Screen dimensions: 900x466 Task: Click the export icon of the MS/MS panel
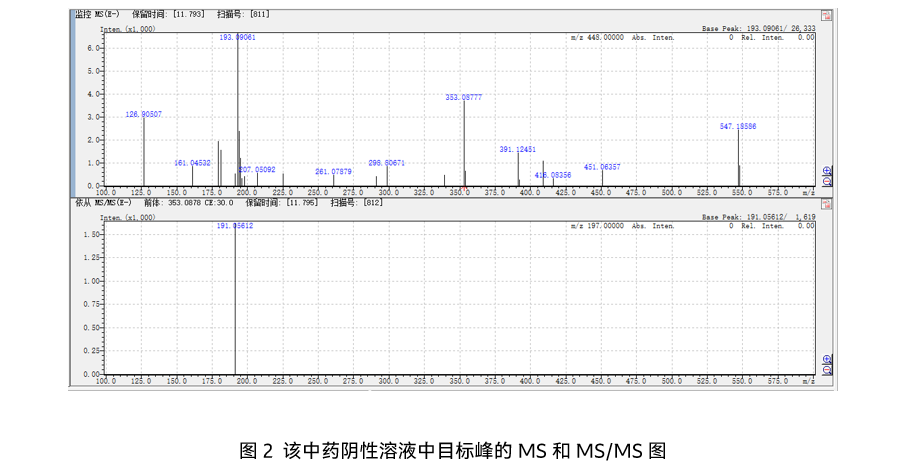pos(827,204)
